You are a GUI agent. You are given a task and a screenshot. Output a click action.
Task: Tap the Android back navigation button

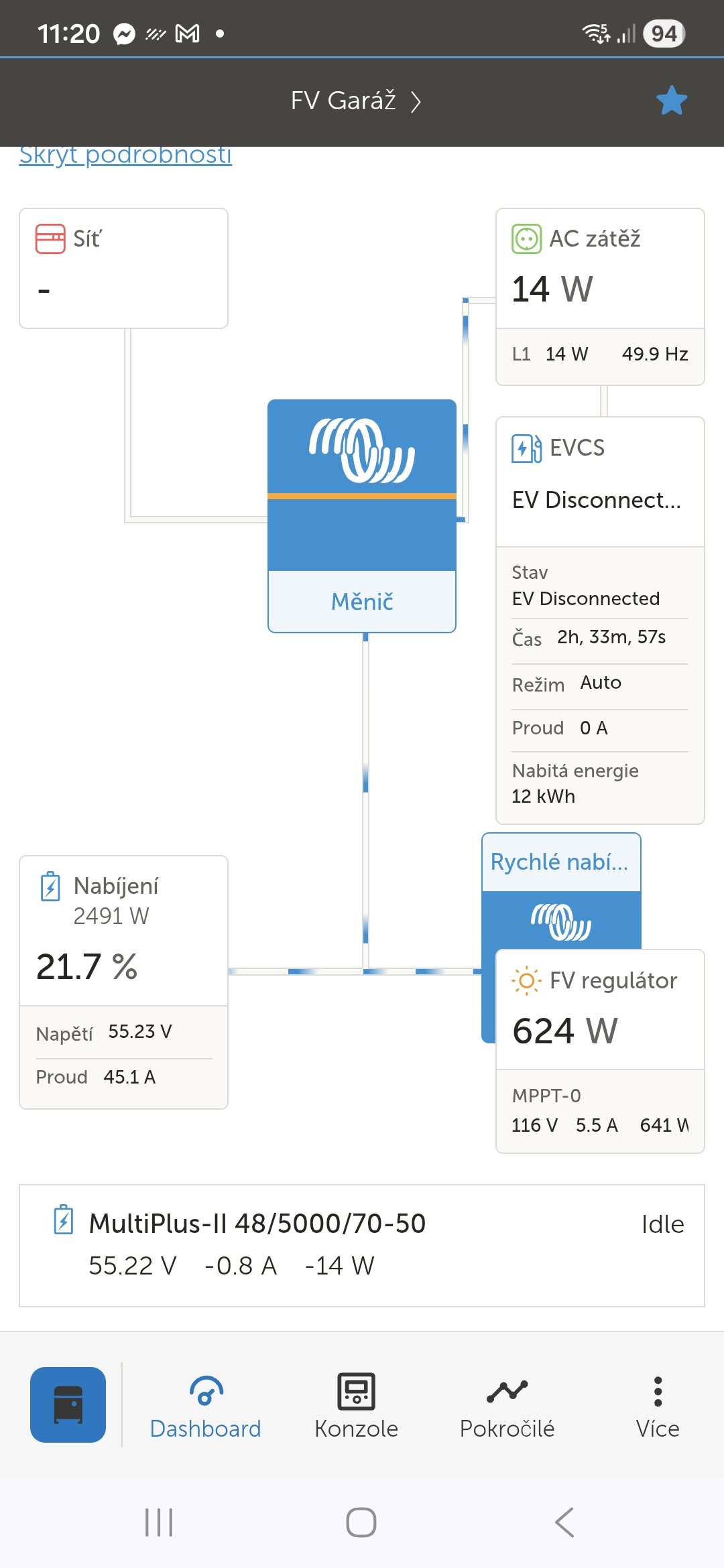click(564, 1522)
